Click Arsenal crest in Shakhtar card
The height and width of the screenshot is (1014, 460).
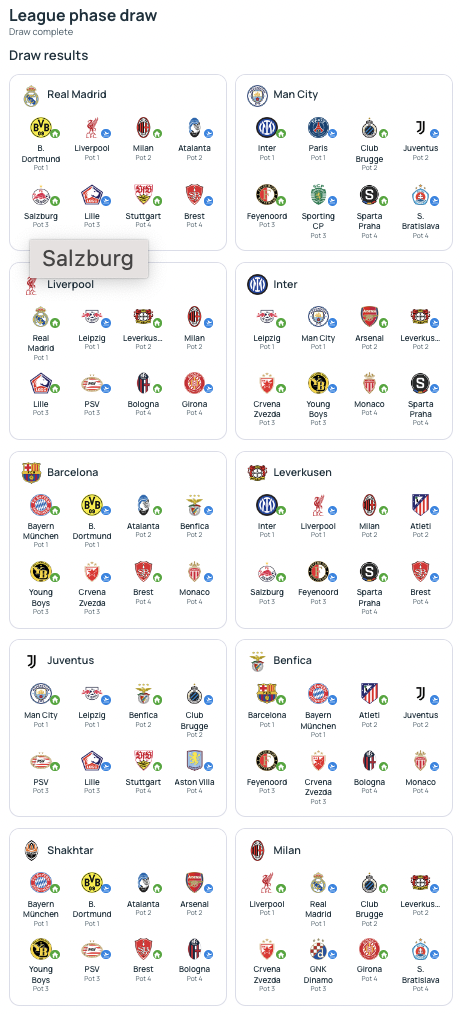(194, 883)
